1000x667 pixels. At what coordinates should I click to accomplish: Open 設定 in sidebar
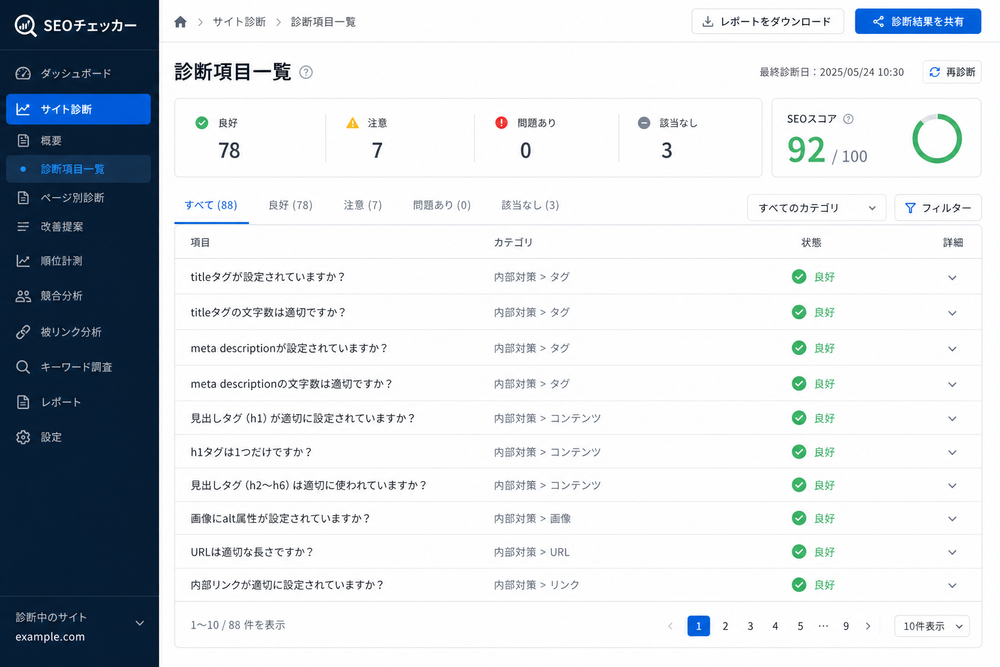click(78, 437)
